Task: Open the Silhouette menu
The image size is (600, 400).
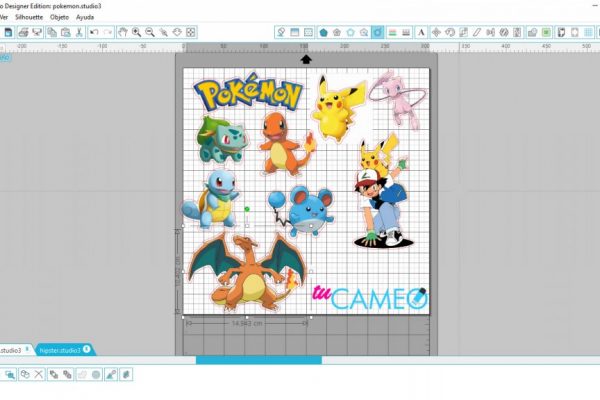Action: pyautogui.click(x=29, y=17)
